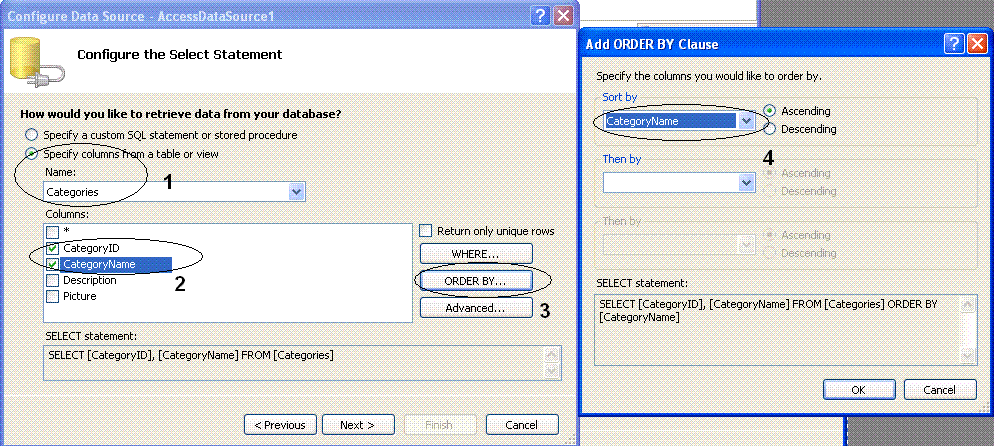The width and height of the screenshot is (994, 446).
Task: Open the Sort by dropdown showing CategoryName
Action: [746, 121]
